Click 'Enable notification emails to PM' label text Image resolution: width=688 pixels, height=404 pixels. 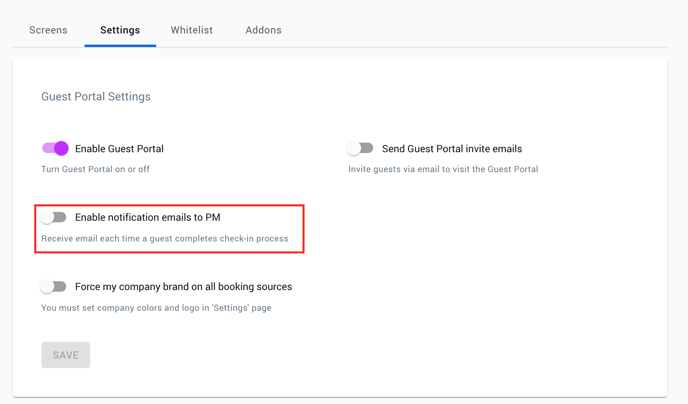[148, 217]
